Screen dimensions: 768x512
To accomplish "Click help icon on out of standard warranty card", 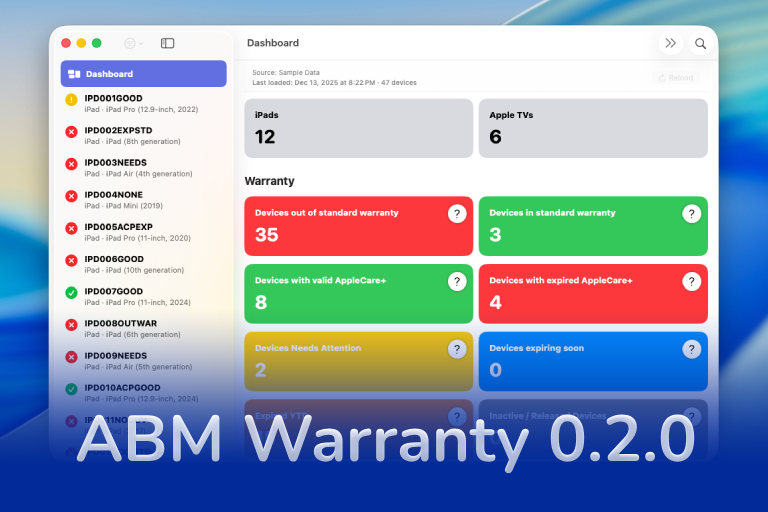I will click(457, 214).
